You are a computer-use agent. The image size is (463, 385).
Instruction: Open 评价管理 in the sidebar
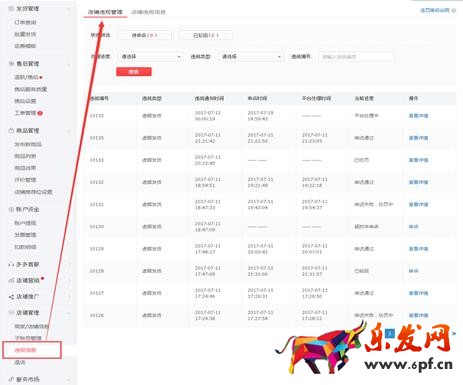click(x=25, y=180)
